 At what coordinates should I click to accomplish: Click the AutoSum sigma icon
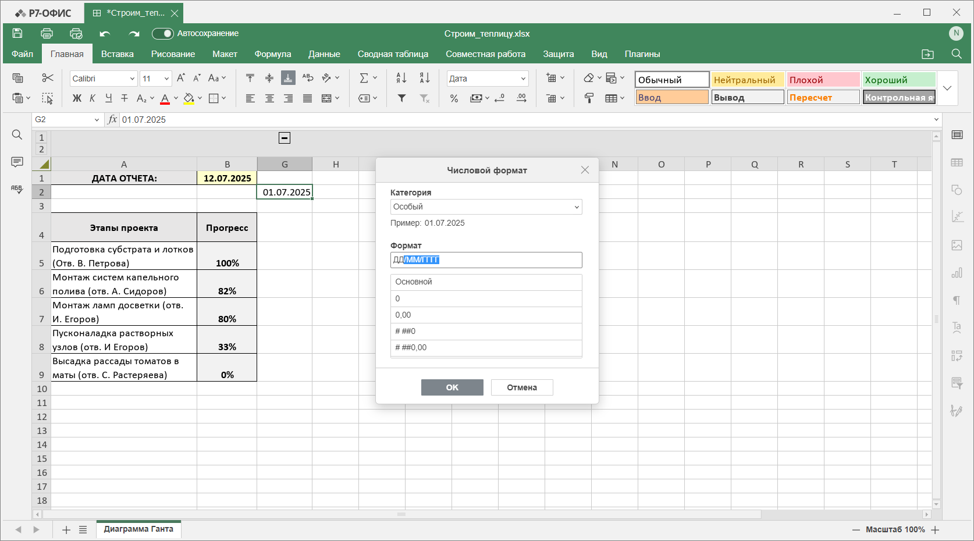tap(364, 78)
